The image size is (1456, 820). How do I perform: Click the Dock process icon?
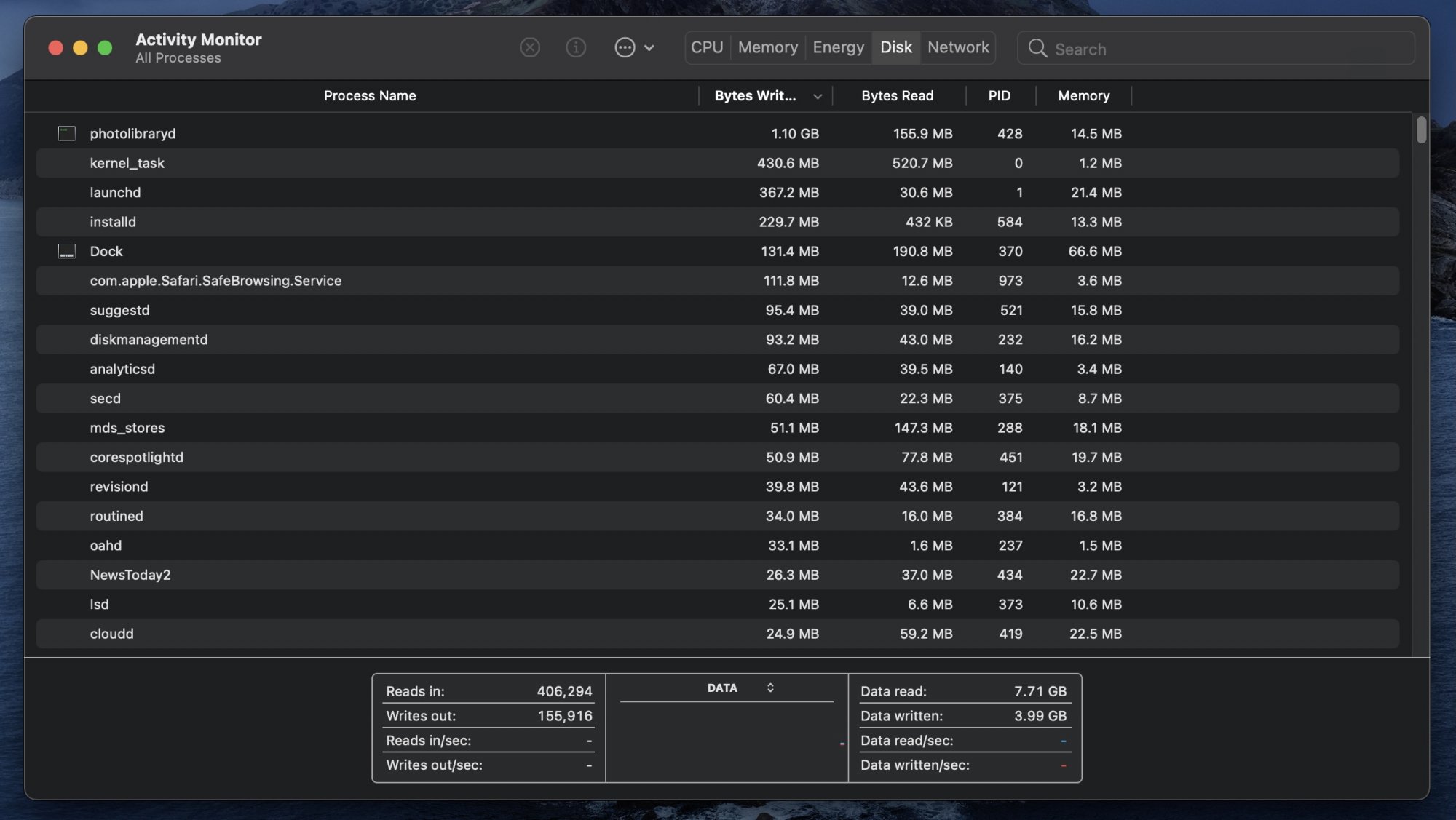point(67,252)
